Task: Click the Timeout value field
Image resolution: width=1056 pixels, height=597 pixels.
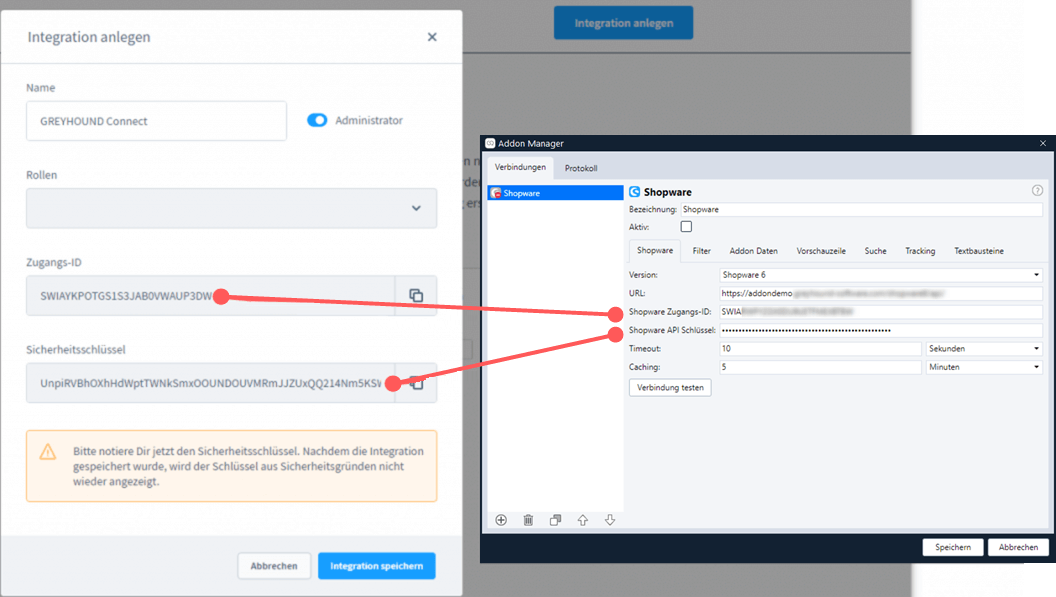Action: tap(820, 348)
